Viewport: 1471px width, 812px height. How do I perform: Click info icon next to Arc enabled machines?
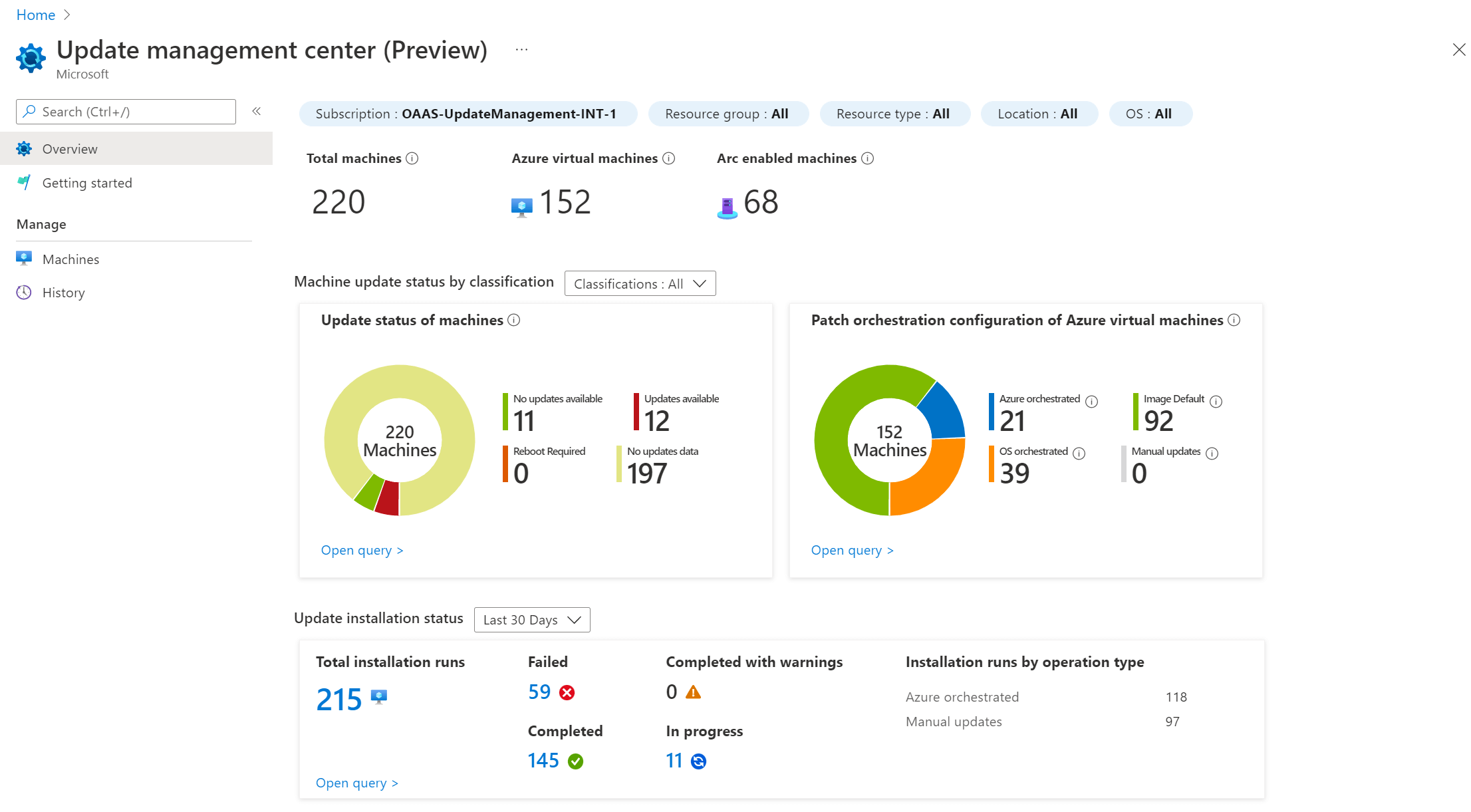pyautogui.click(x=868, y=158)
